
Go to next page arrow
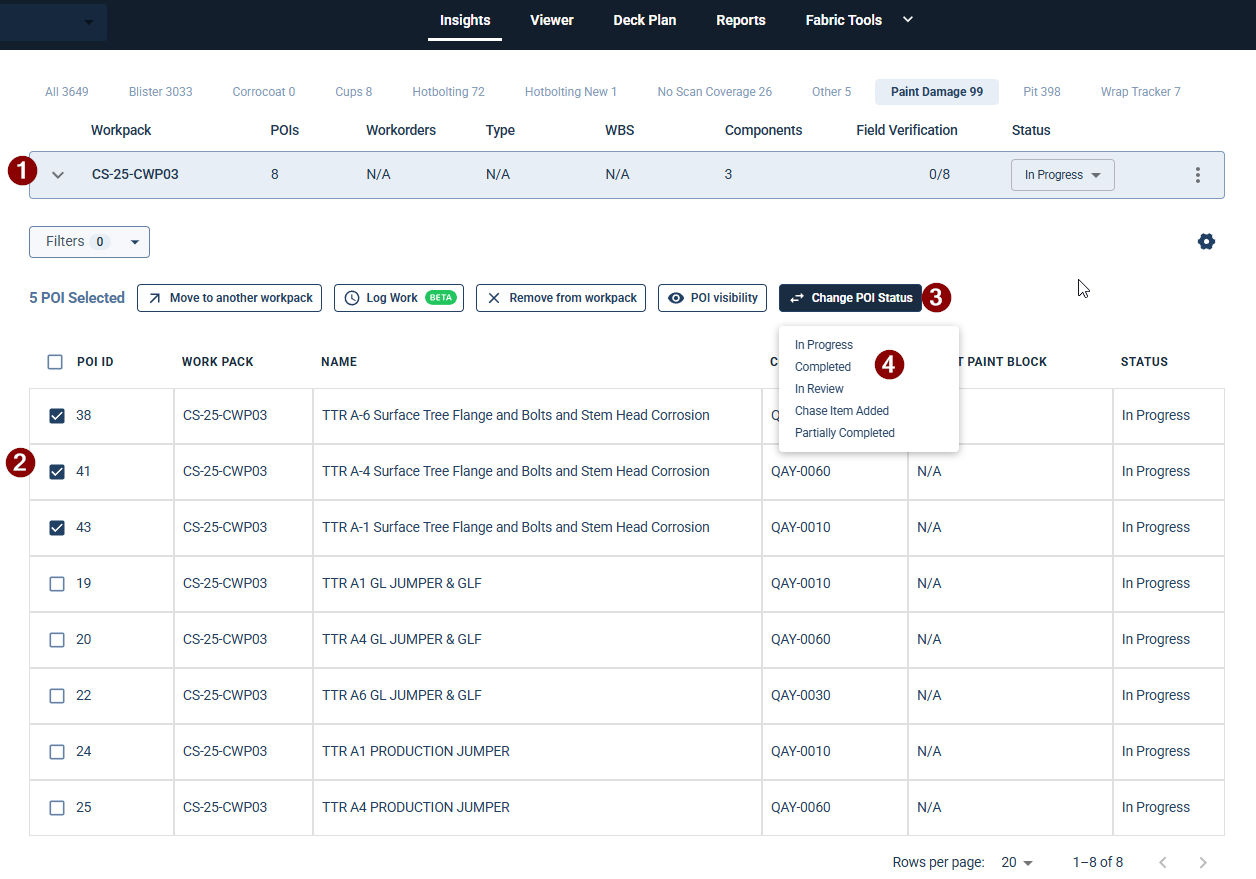pyautogui.click(x=1203, y=862)
